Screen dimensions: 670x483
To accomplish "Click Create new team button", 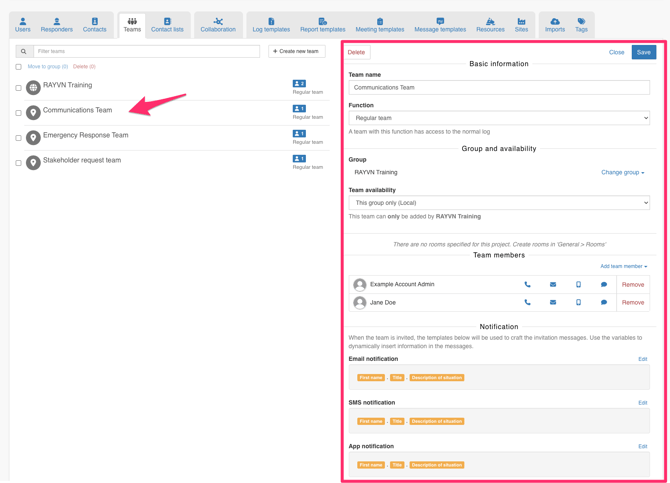I will click(297, 51).
